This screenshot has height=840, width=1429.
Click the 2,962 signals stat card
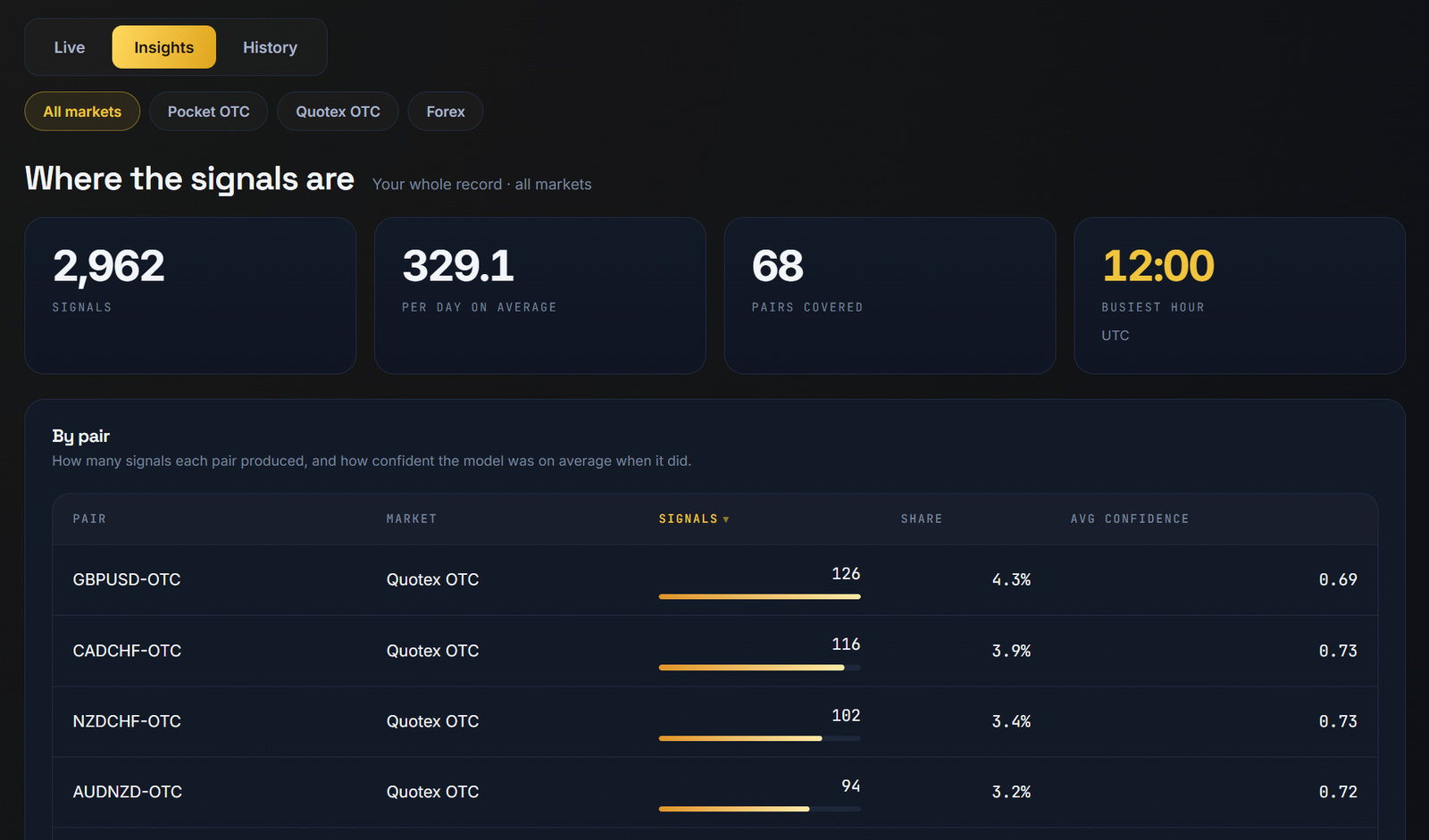pyautogui.click(x=190, y=295)
